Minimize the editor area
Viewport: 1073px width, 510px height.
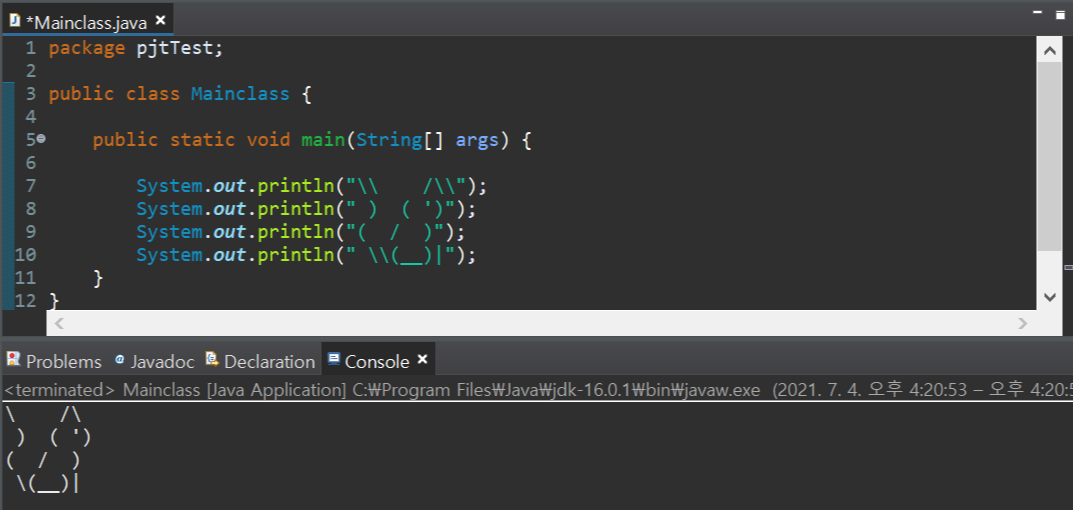point(1038,13)
